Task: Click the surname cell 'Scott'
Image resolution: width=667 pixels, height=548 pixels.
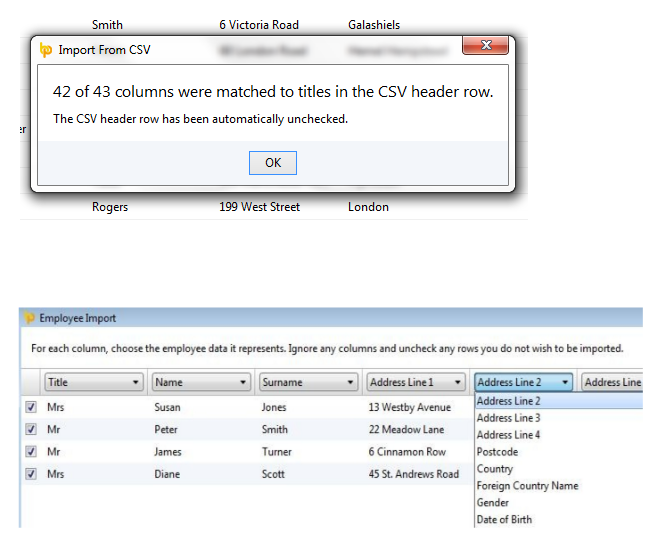Action: (x=273, y=474)
